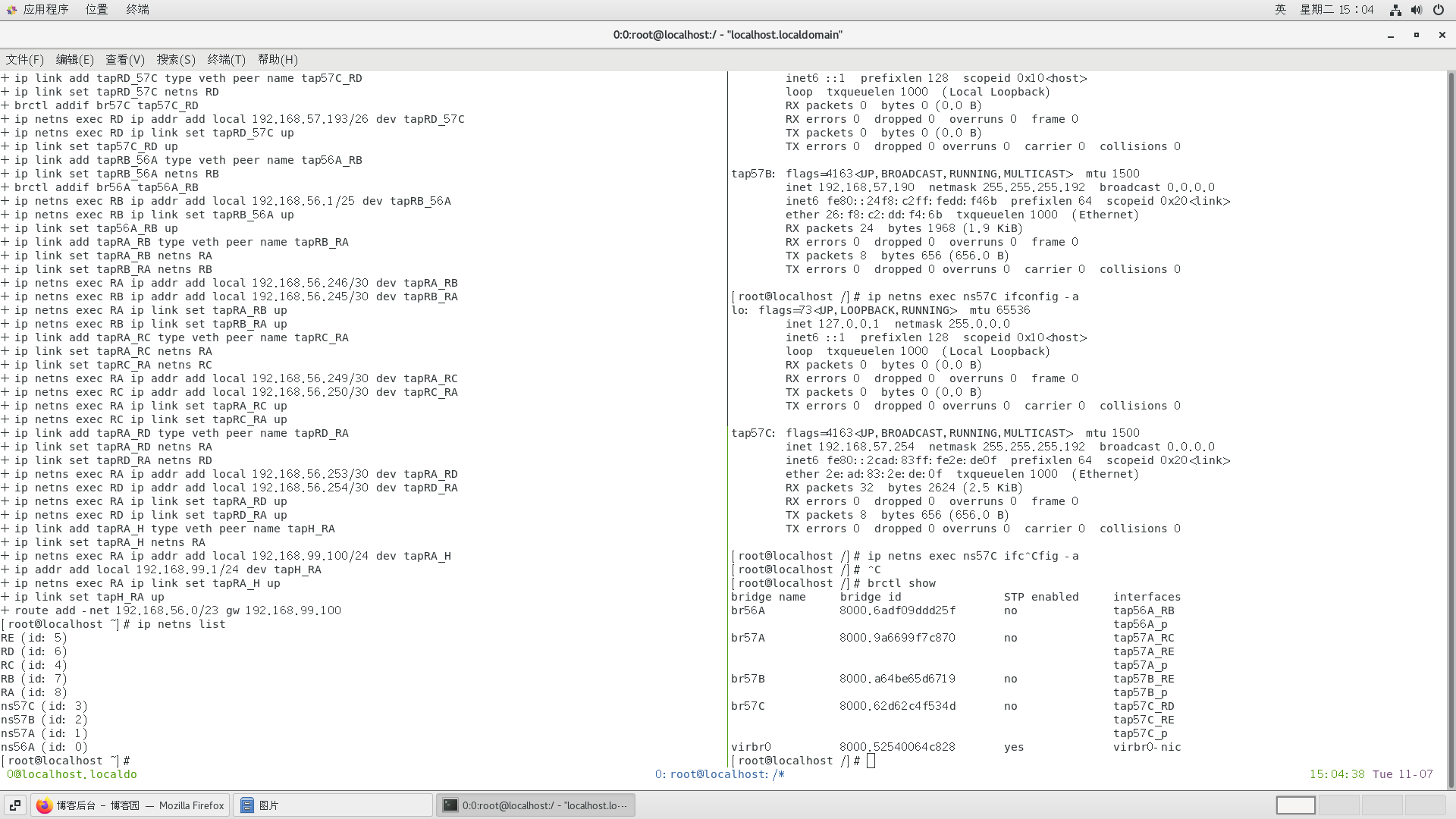
Task: Select the third workspace switcher cell
Action: (1382, 805)
